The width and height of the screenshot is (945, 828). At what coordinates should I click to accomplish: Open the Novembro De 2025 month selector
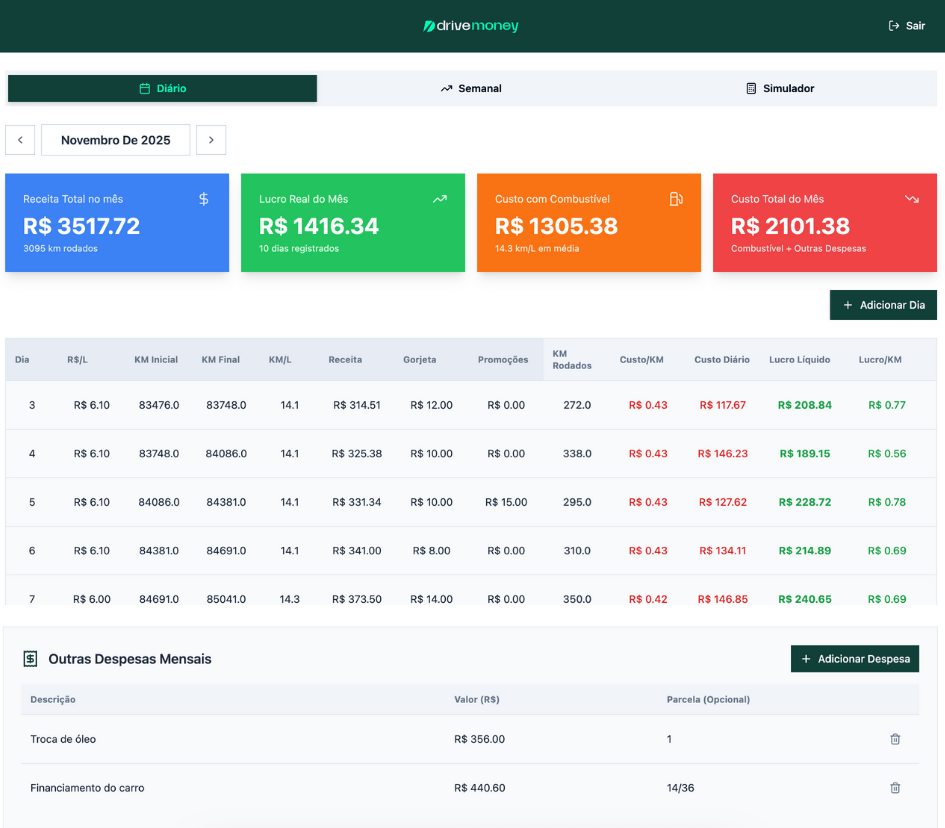click(x=115, y=140)
